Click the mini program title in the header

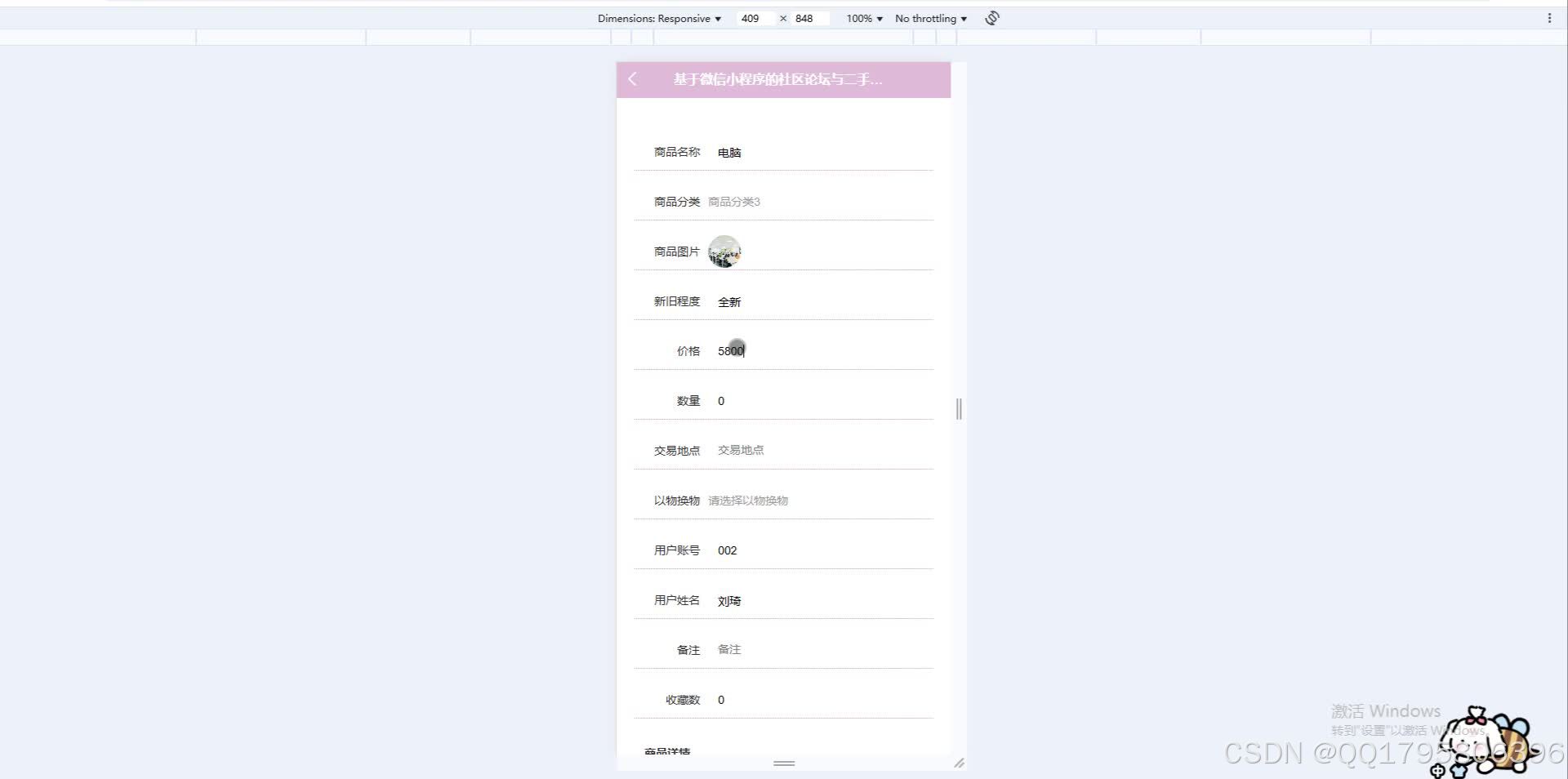click(x=777, y=79)
